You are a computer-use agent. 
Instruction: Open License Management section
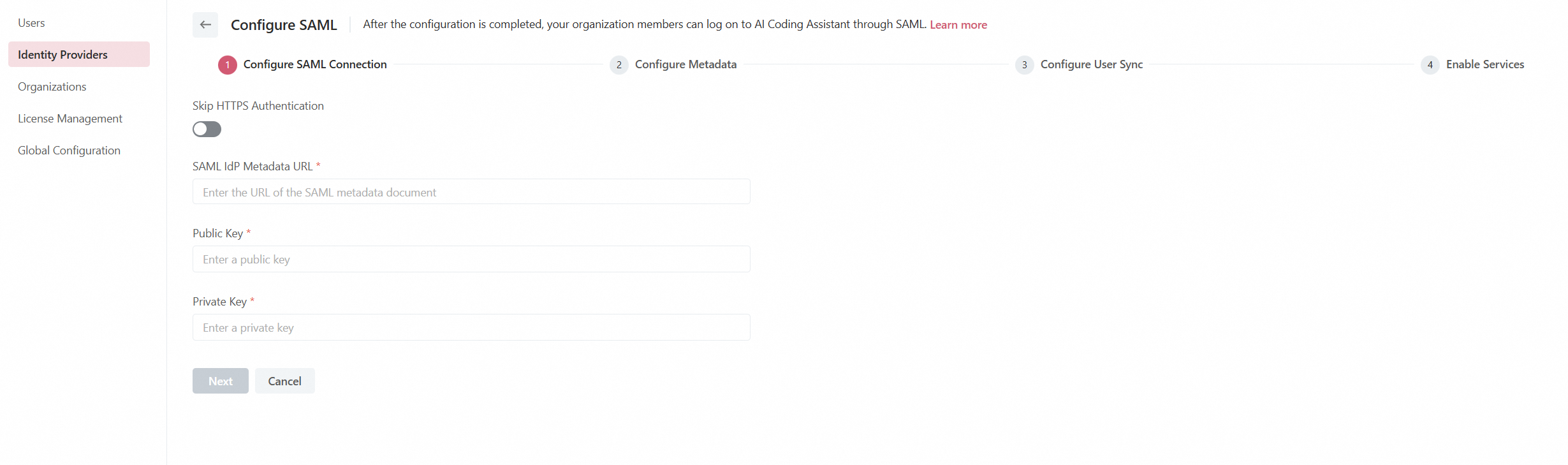pyautogui.click(x=70, y=119)
